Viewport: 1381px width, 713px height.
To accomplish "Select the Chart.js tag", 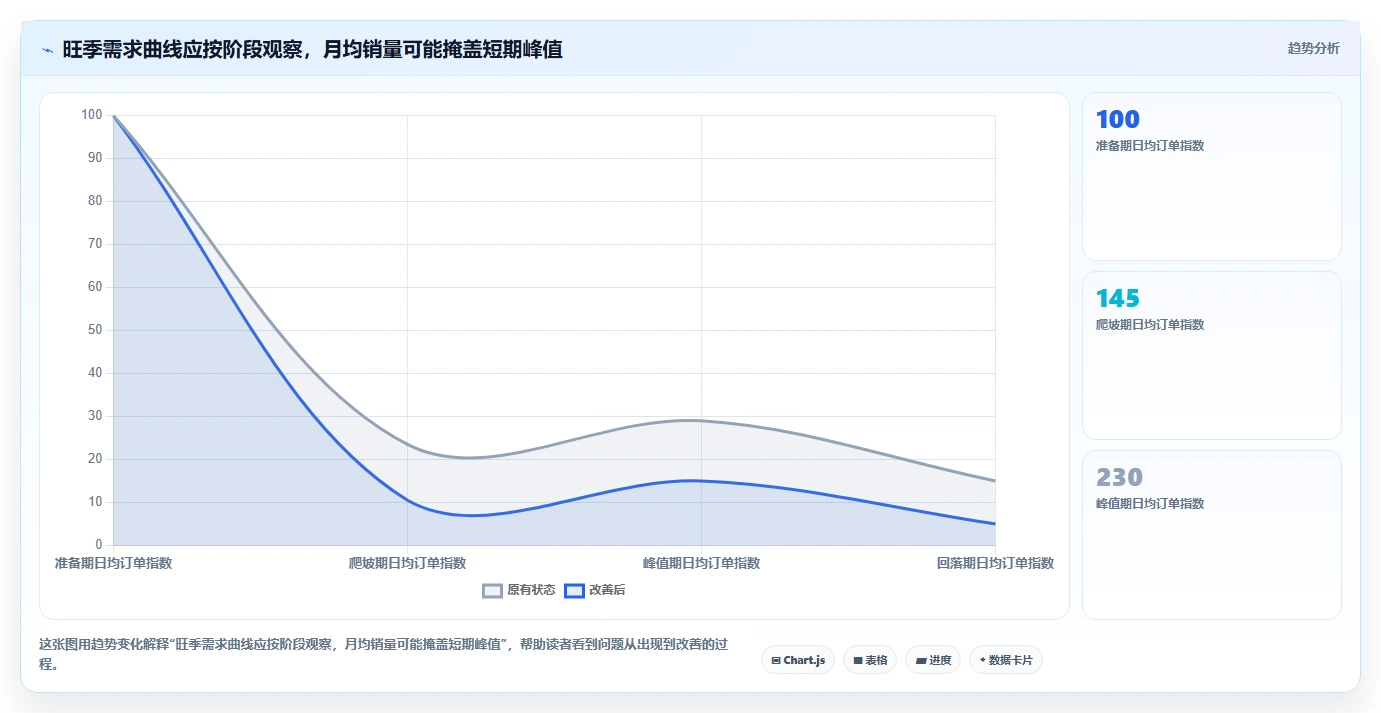I will coord(798,660).
